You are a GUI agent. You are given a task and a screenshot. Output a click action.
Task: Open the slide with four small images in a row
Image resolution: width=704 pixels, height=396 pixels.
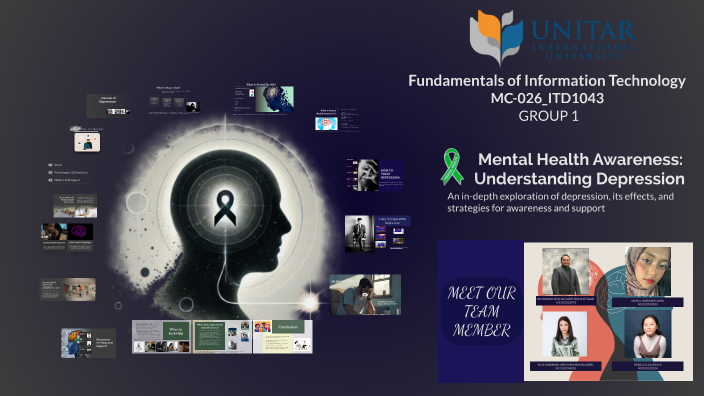(x=175, y=100)
